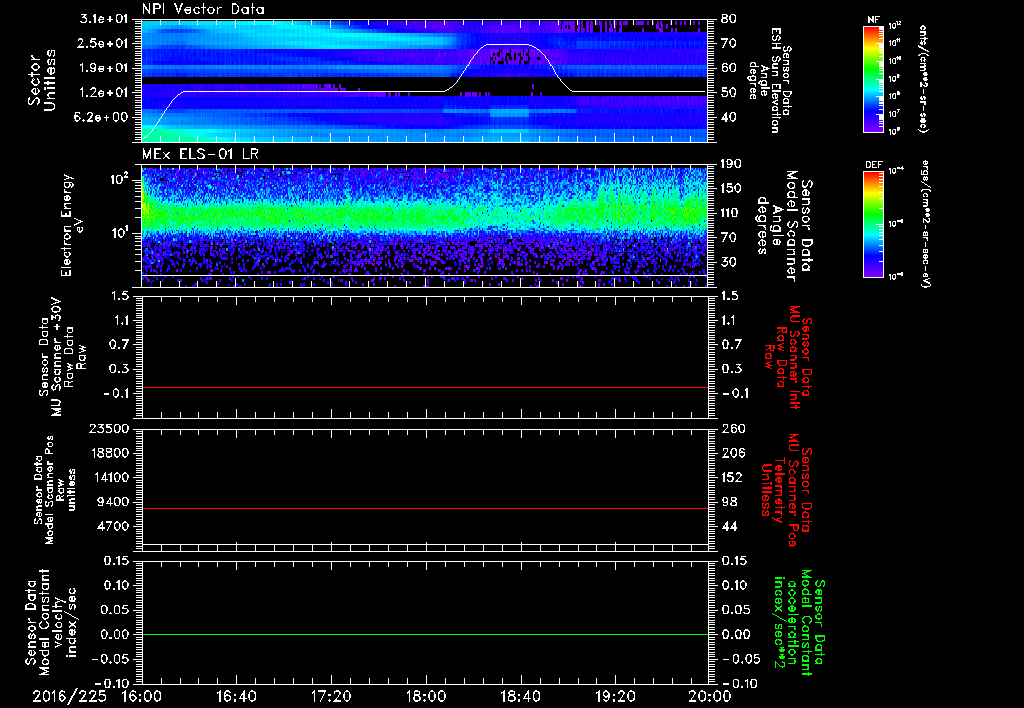Click the "DEF" label above the color bar
This screenshot has height=708, width=1024.
point(873,165)
